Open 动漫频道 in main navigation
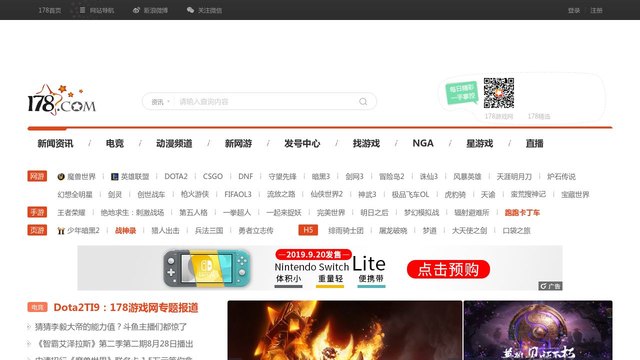The height and width of the screenshot is (360, 640). 174,144
